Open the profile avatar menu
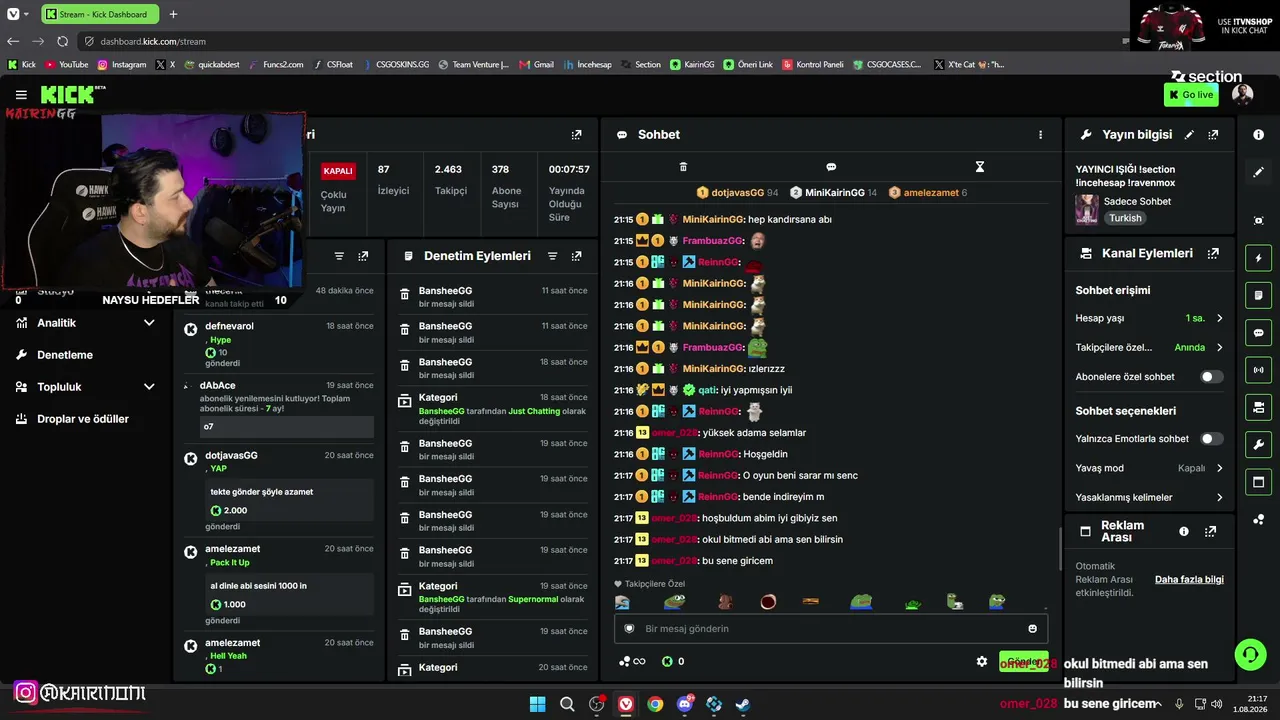The height and width of the screenshot is (720, 1280). [1242, 95]
